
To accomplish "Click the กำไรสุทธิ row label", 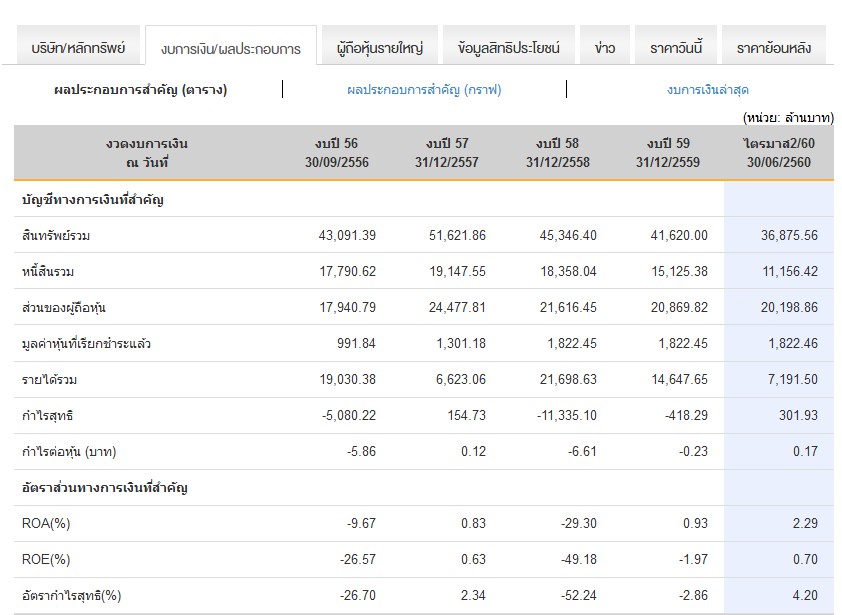I will tap(47, 416).
